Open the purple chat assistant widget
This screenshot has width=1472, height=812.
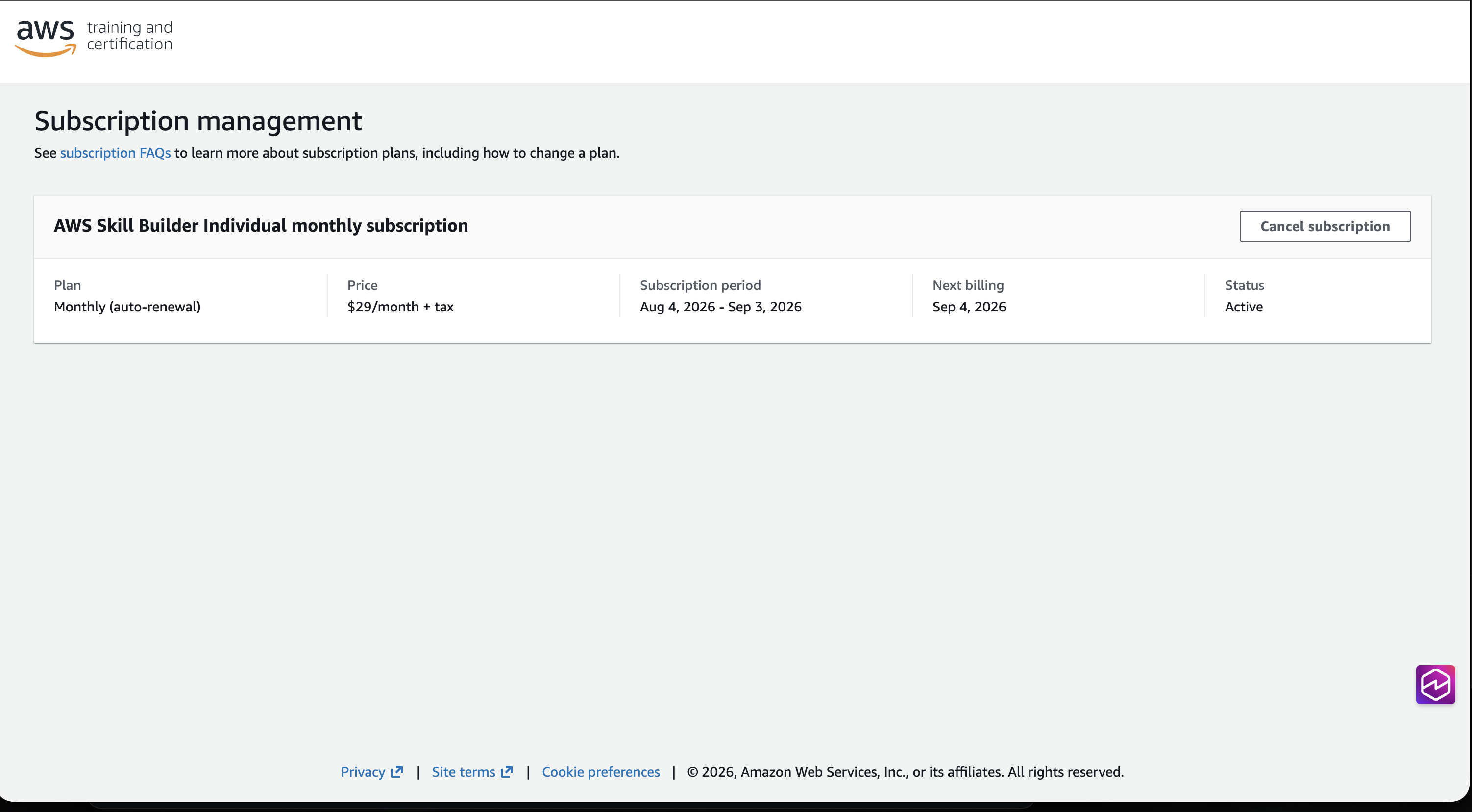[x=1435, y=684]
